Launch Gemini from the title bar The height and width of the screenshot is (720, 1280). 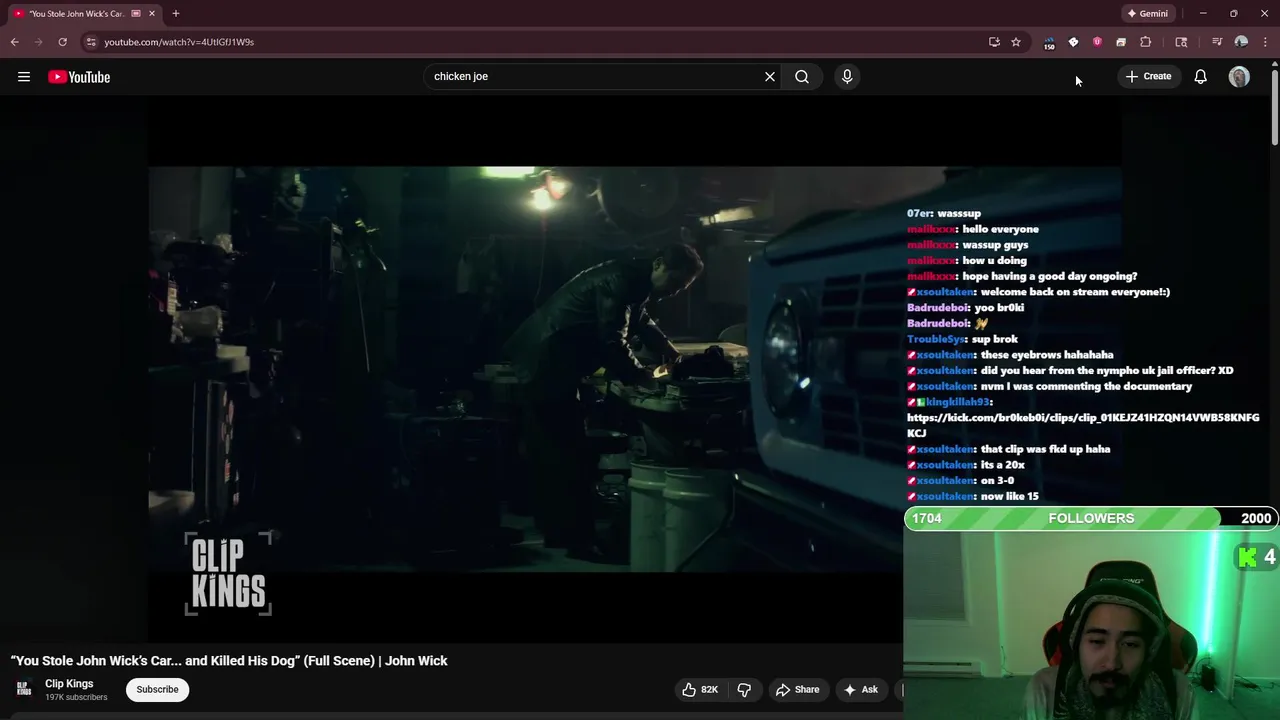pos(1147,13)
